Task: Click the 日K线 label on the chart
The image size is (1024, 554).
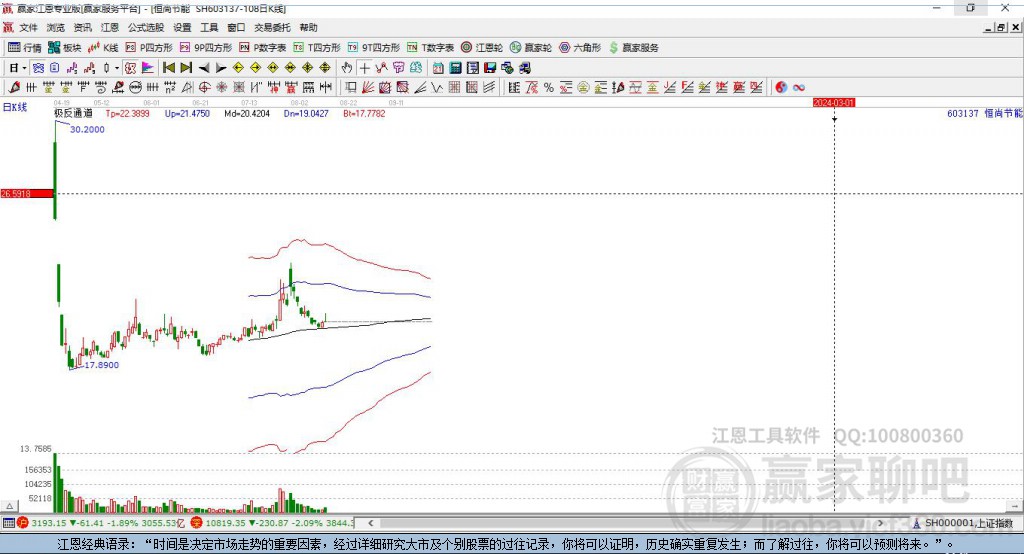Action: (x=14, y=106)
